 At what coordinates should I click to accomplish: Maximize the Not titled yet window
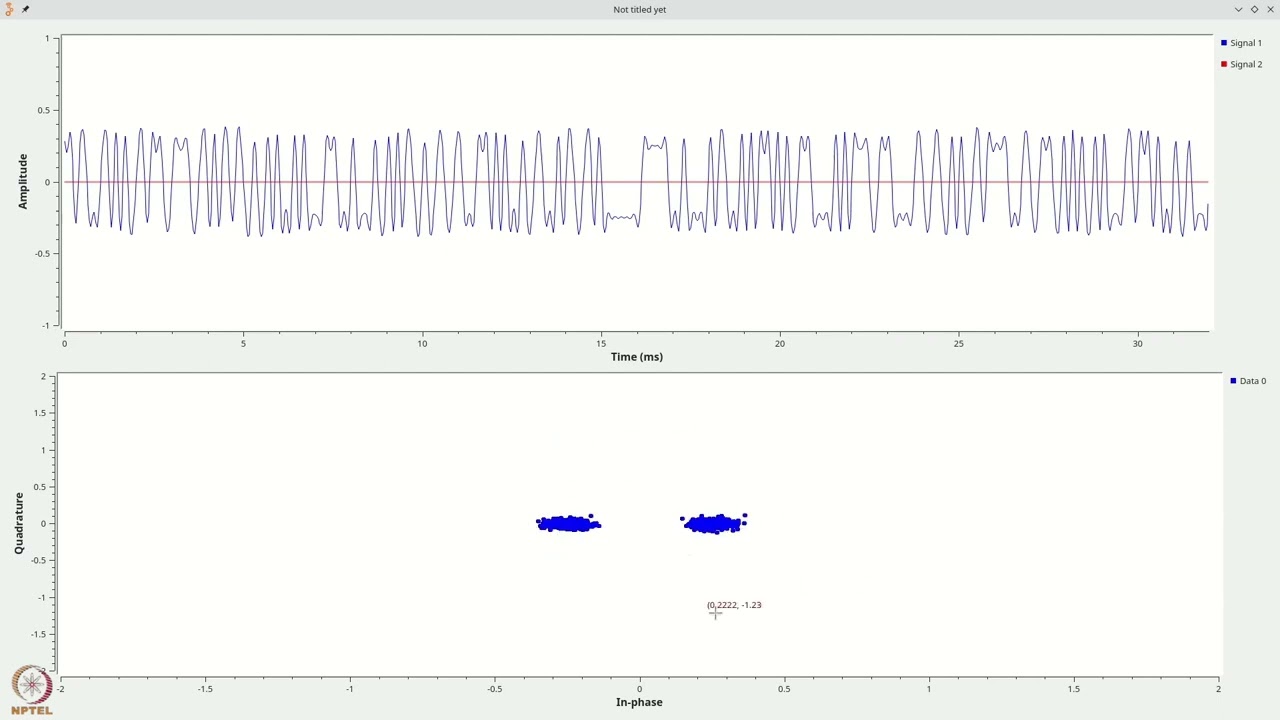[x=1254, y=9]
